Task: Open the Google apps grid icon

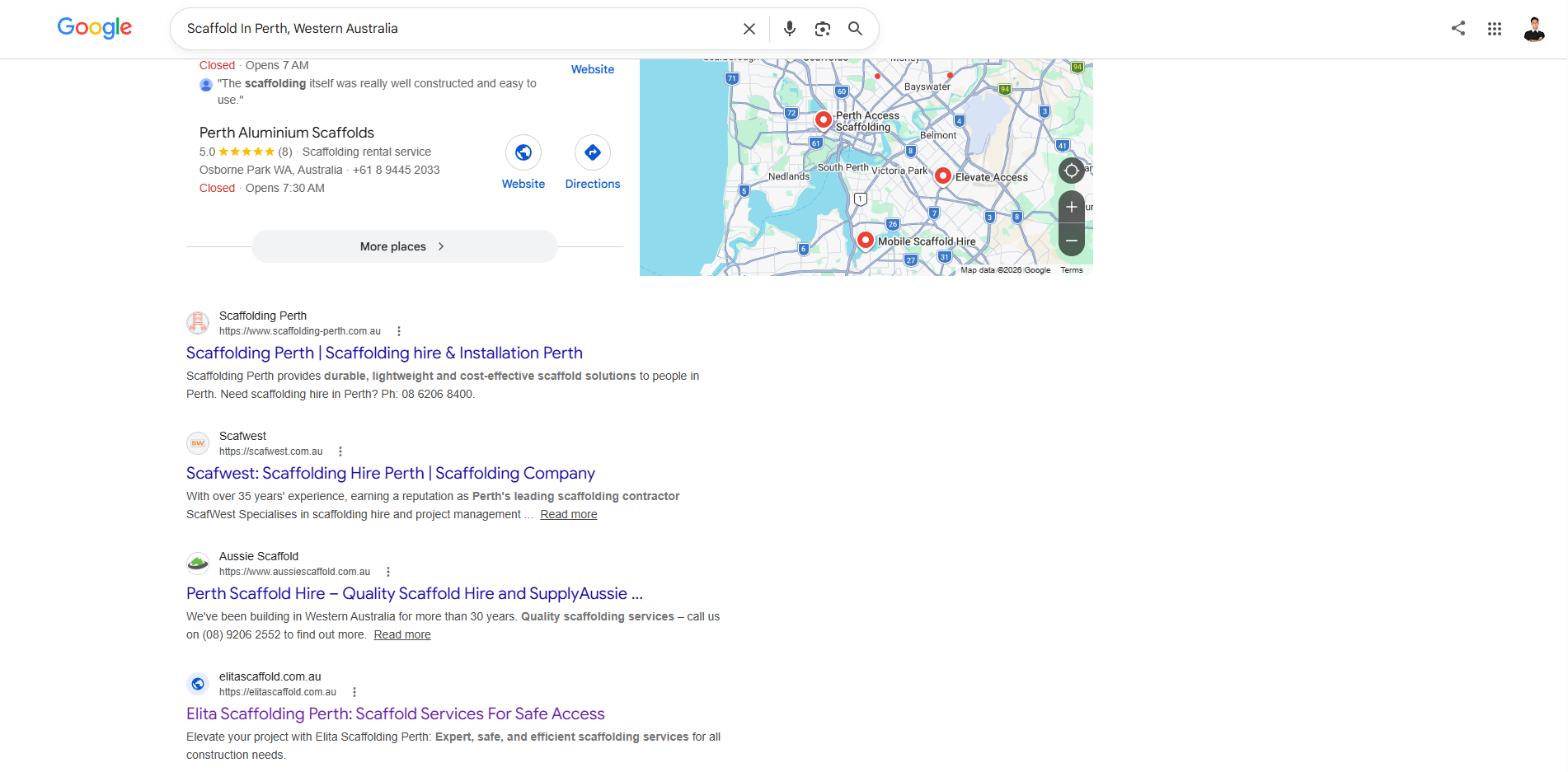Action: [x=1495, y=29]
